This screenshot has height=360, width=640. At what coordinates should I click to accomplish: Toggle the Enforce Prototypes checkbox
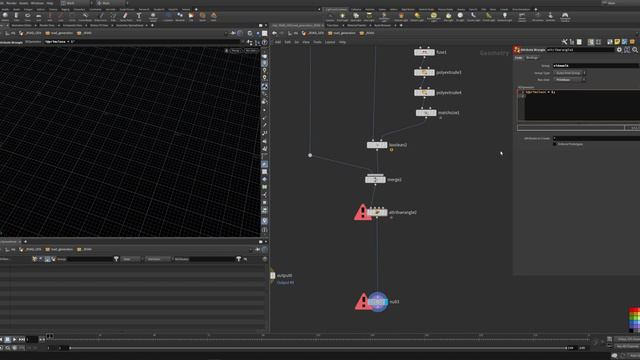555,144
